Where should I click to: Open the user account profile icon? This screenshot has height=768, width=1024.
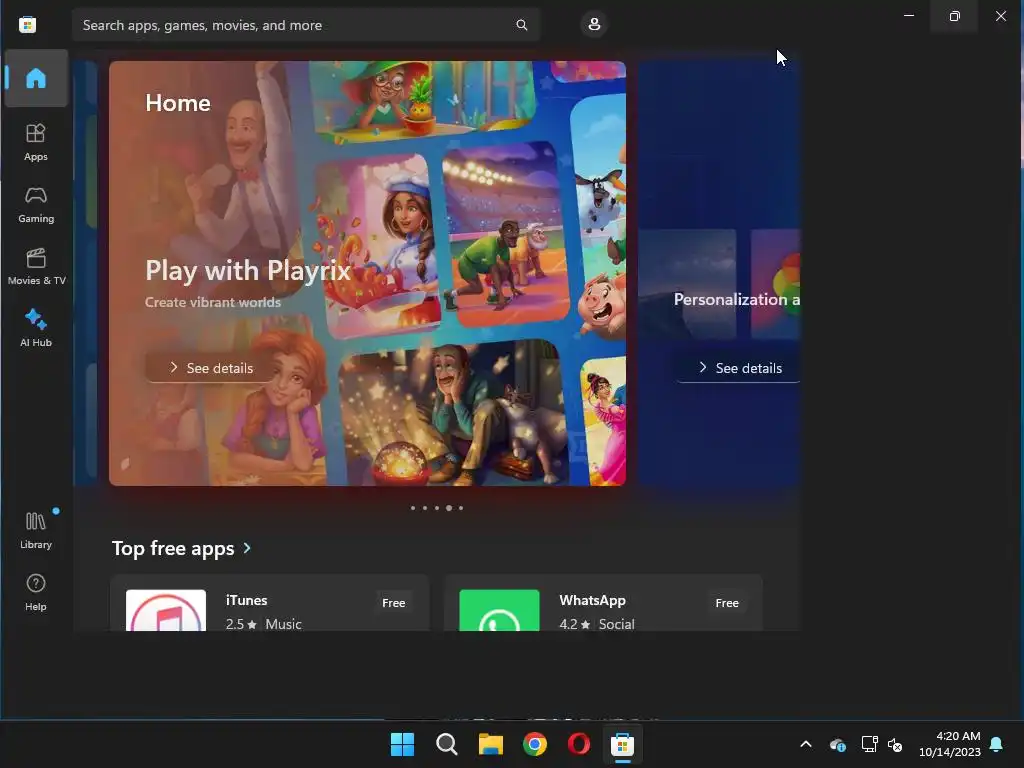click(594, 24)
